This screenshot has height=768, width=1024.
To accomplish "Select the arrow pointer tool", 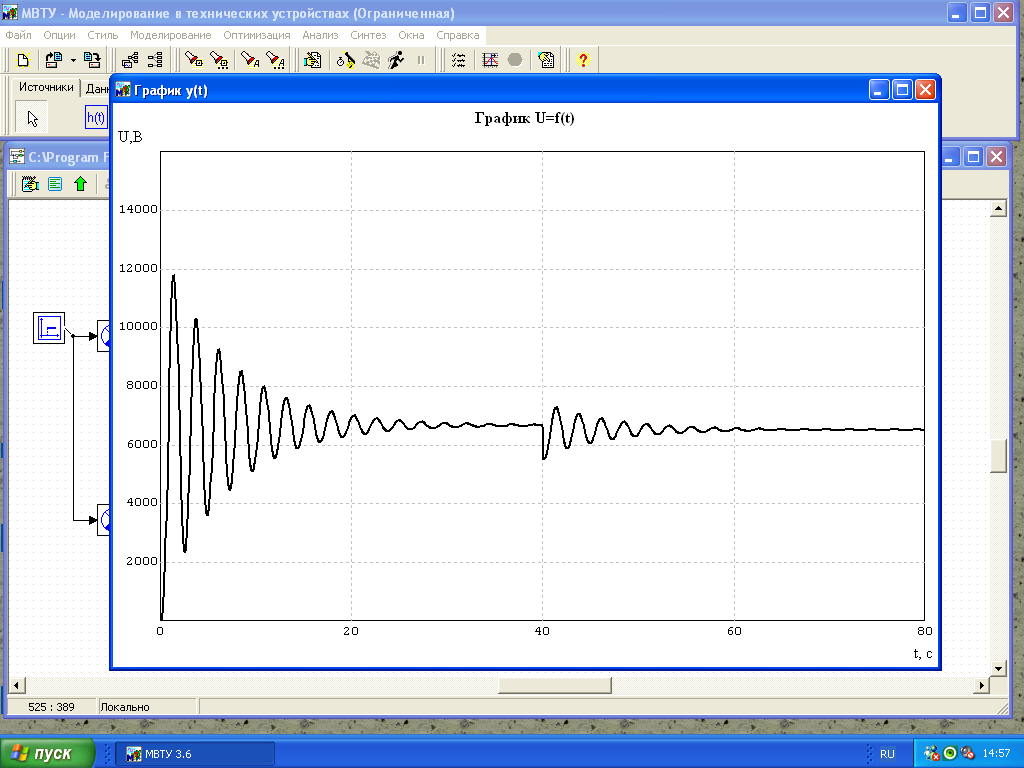I will click(33, 118).
